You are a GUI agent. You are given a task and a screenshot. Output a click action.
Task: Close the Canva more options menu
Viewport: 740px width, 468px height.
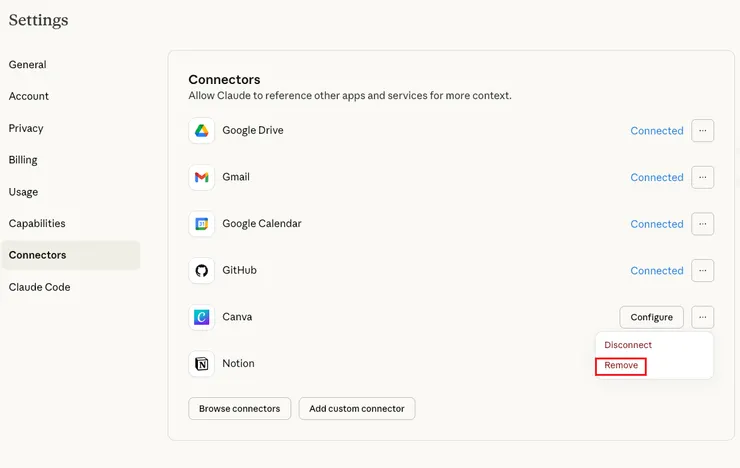point(702,317)
